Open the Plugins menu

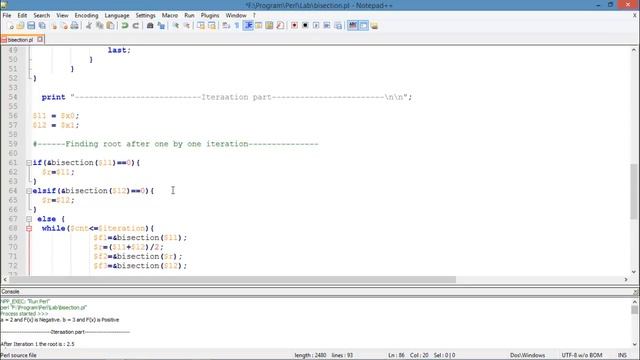coord(210,16)
